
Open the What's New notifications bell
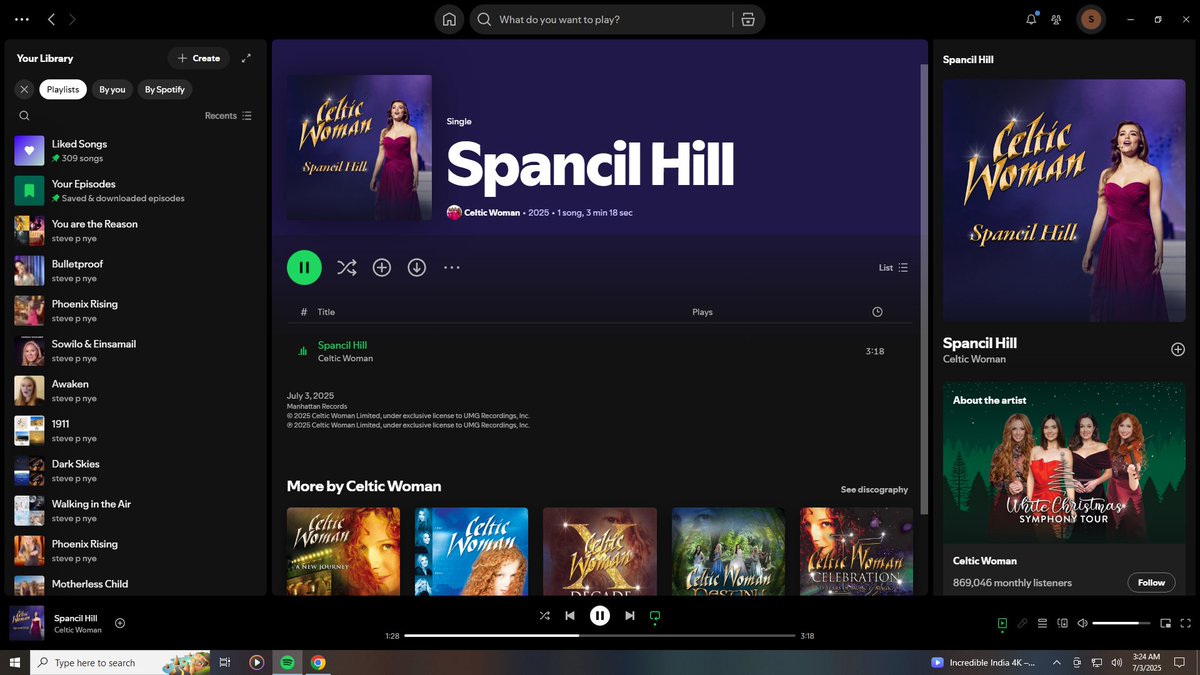[1031, 19]
